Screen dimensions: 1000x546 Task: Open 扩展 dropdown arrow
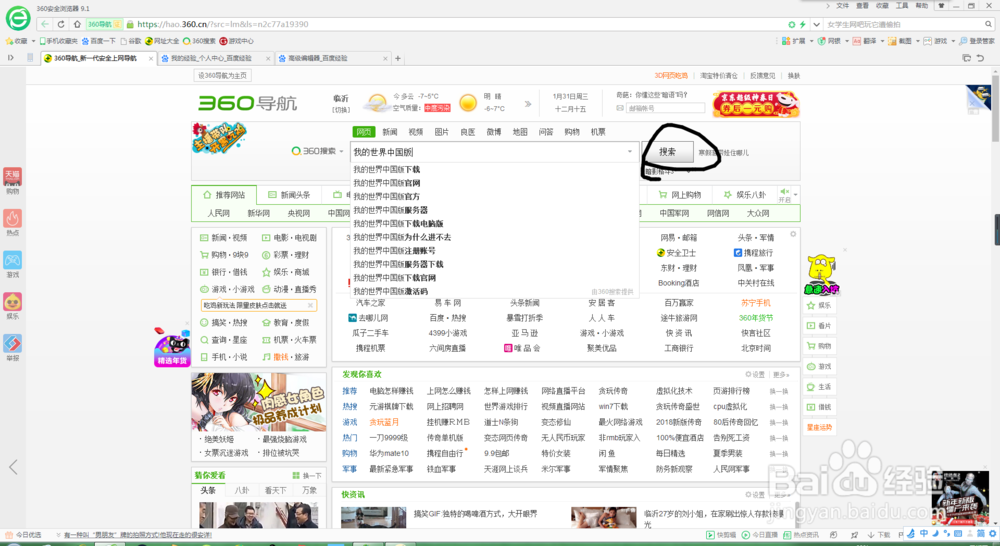(811, 41)
